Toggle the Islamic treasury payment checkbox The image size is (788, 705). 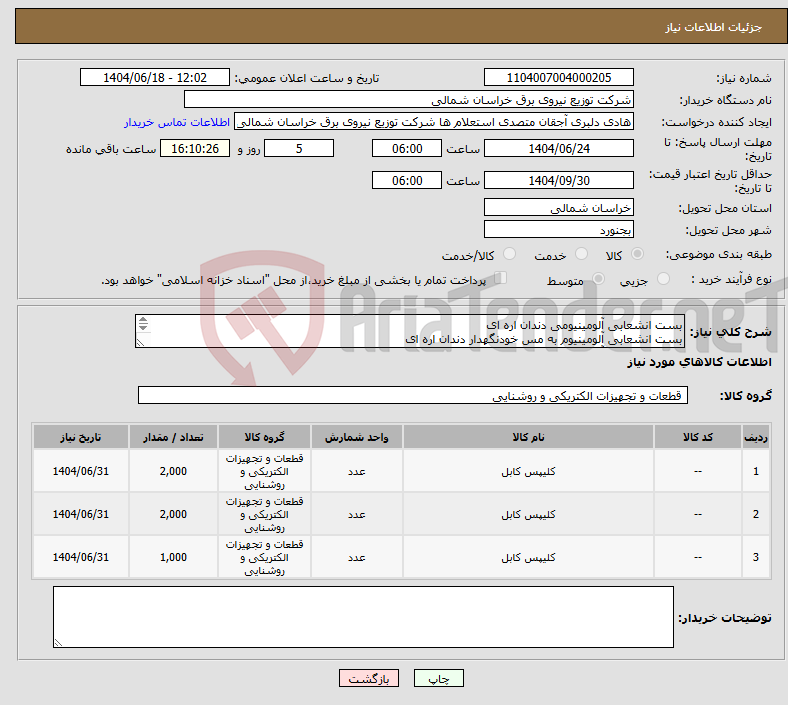coord(501,279)
